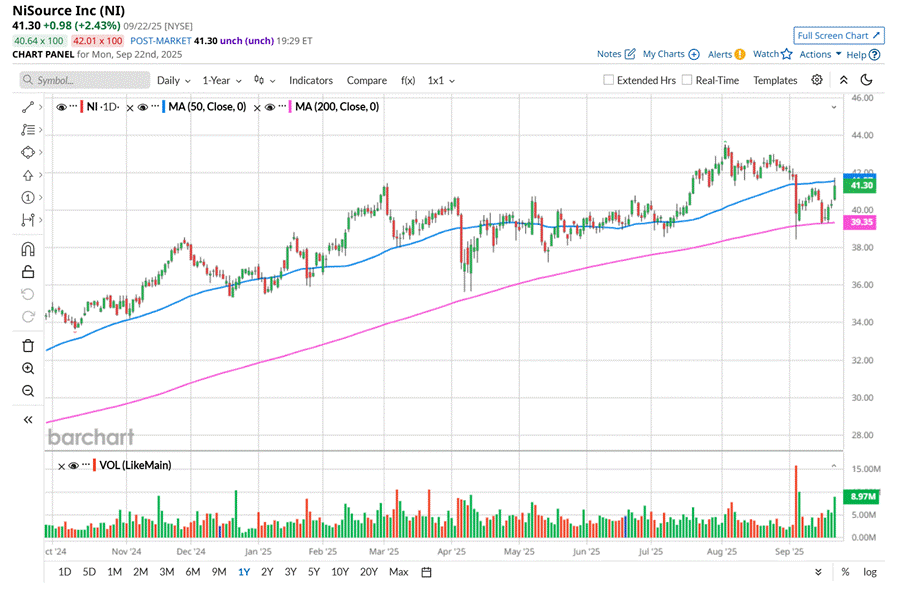Click the lock drawings icon
902x589 pixels.
pyautogui.click(x=27, y=271)
